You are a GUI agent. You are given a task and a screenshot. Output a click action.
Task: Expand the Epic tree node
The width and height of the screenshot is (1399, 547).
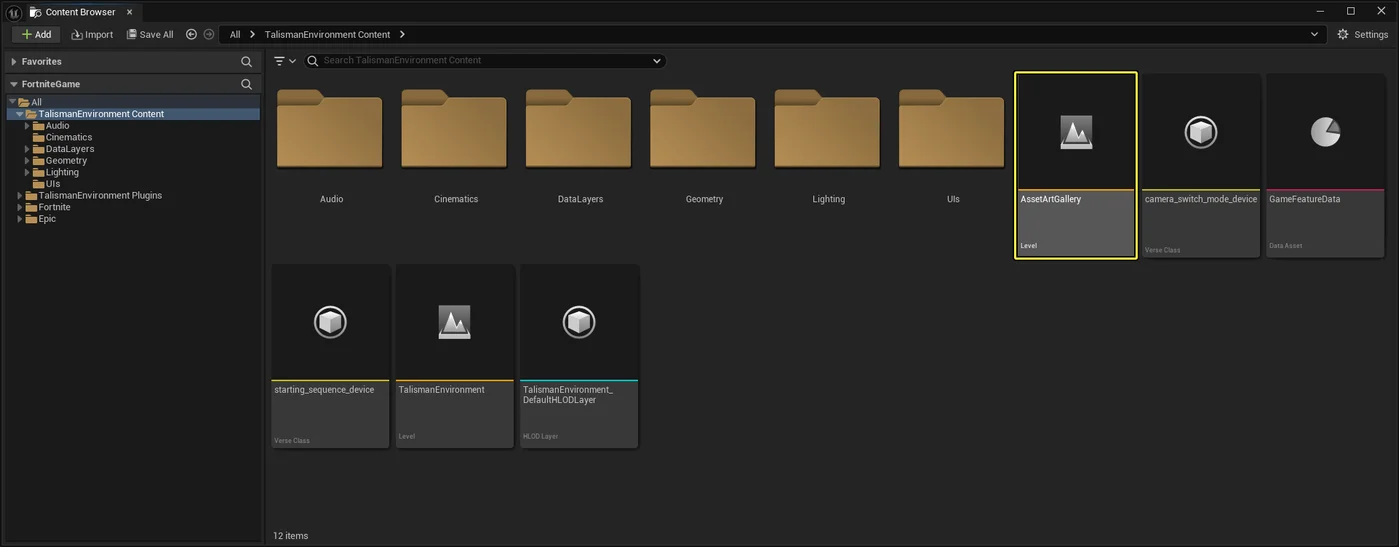click(20, 219)
